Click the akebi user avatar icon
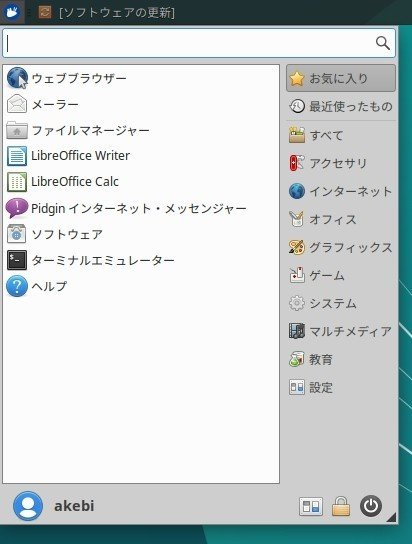This screenshot has width=412, height=544. (x=28, y=506)
